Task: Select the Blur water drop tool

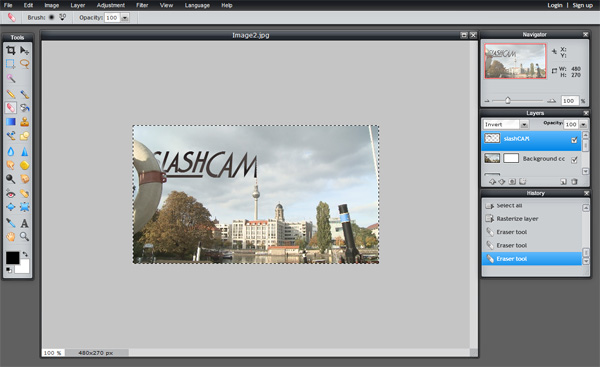Action: [x=11, y=152]
